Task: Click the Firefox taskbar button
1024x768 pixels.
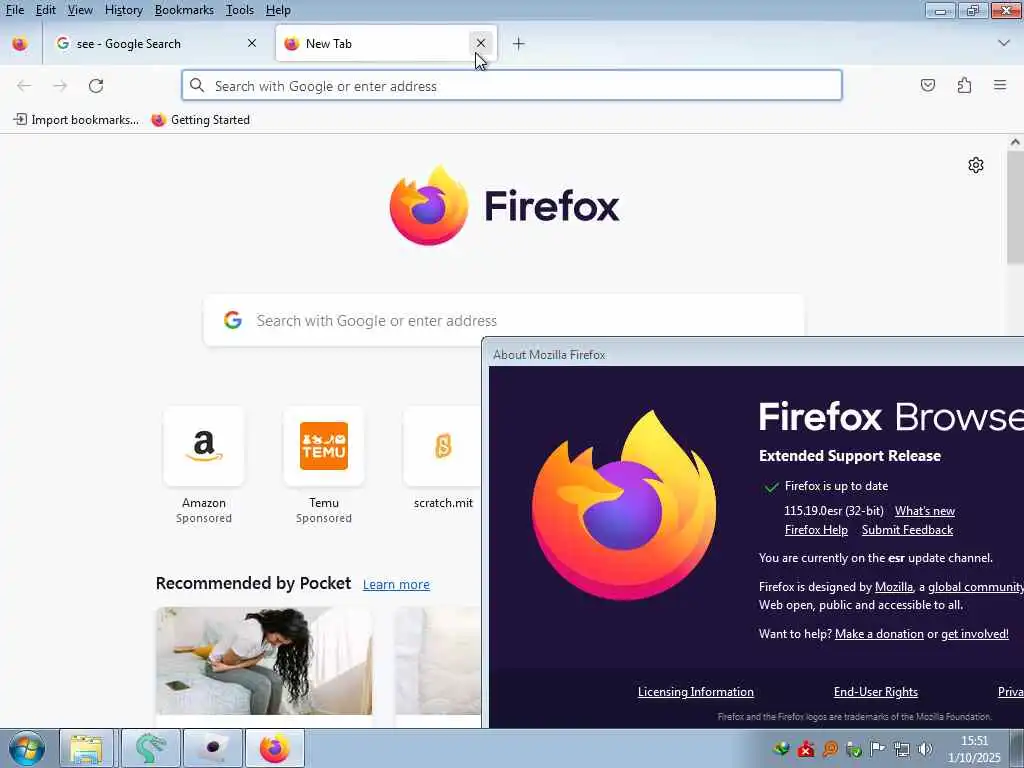Action: [x=275, y=748]
